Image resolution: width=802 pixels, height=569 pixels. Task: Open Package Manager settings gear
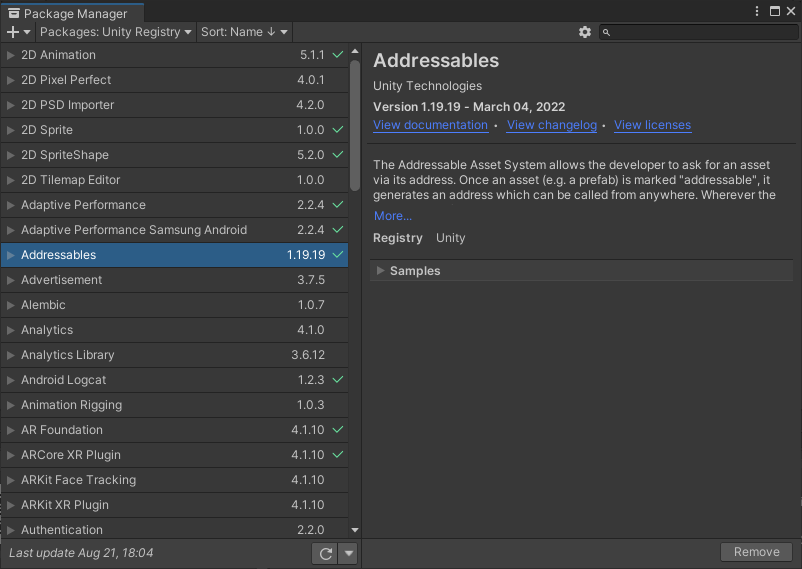pyautogui.click(x=585, y=32)
